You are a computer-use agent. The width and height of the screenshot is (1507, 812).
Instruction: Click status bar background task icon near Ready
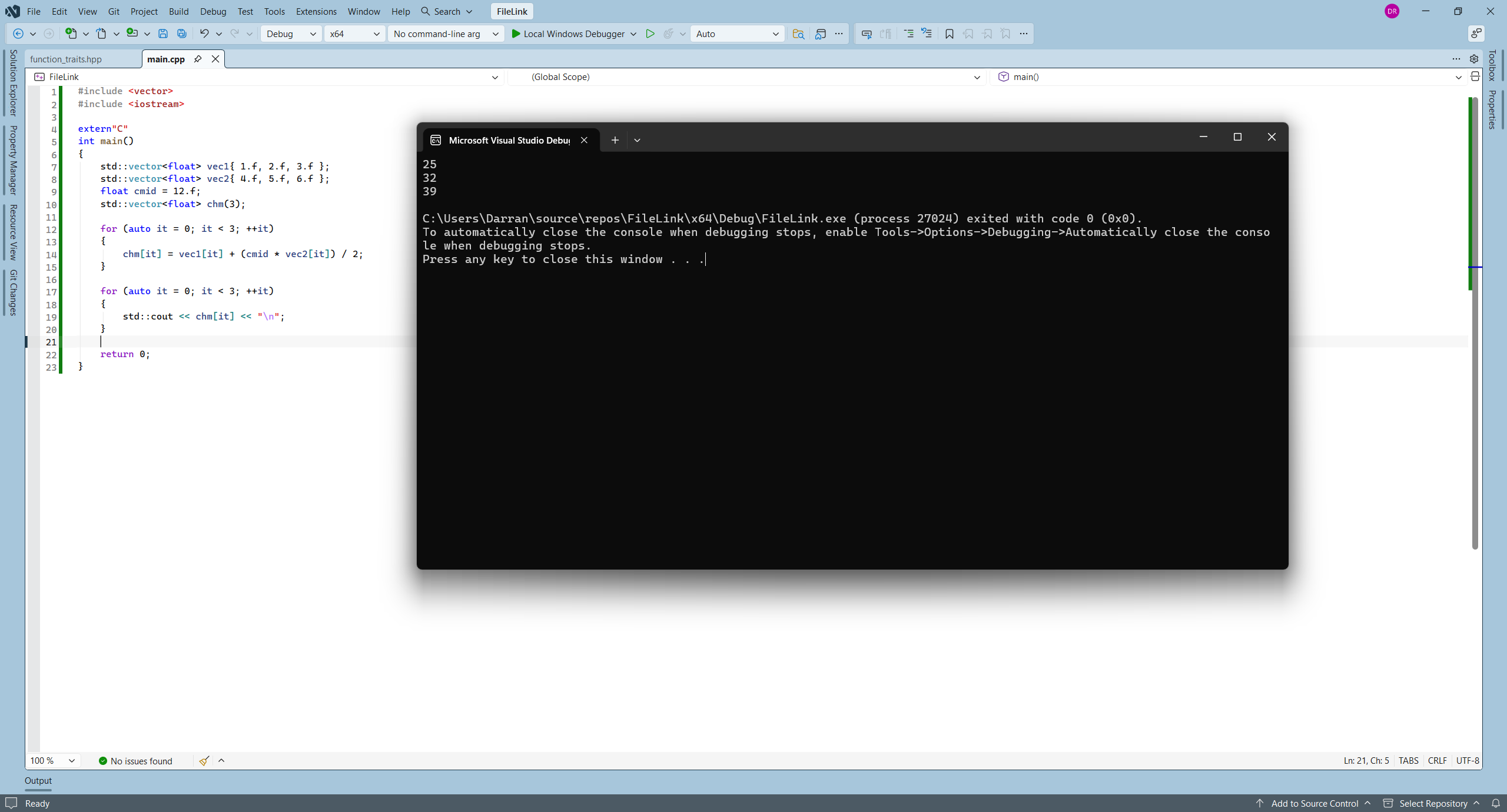(x=11, y=803)
